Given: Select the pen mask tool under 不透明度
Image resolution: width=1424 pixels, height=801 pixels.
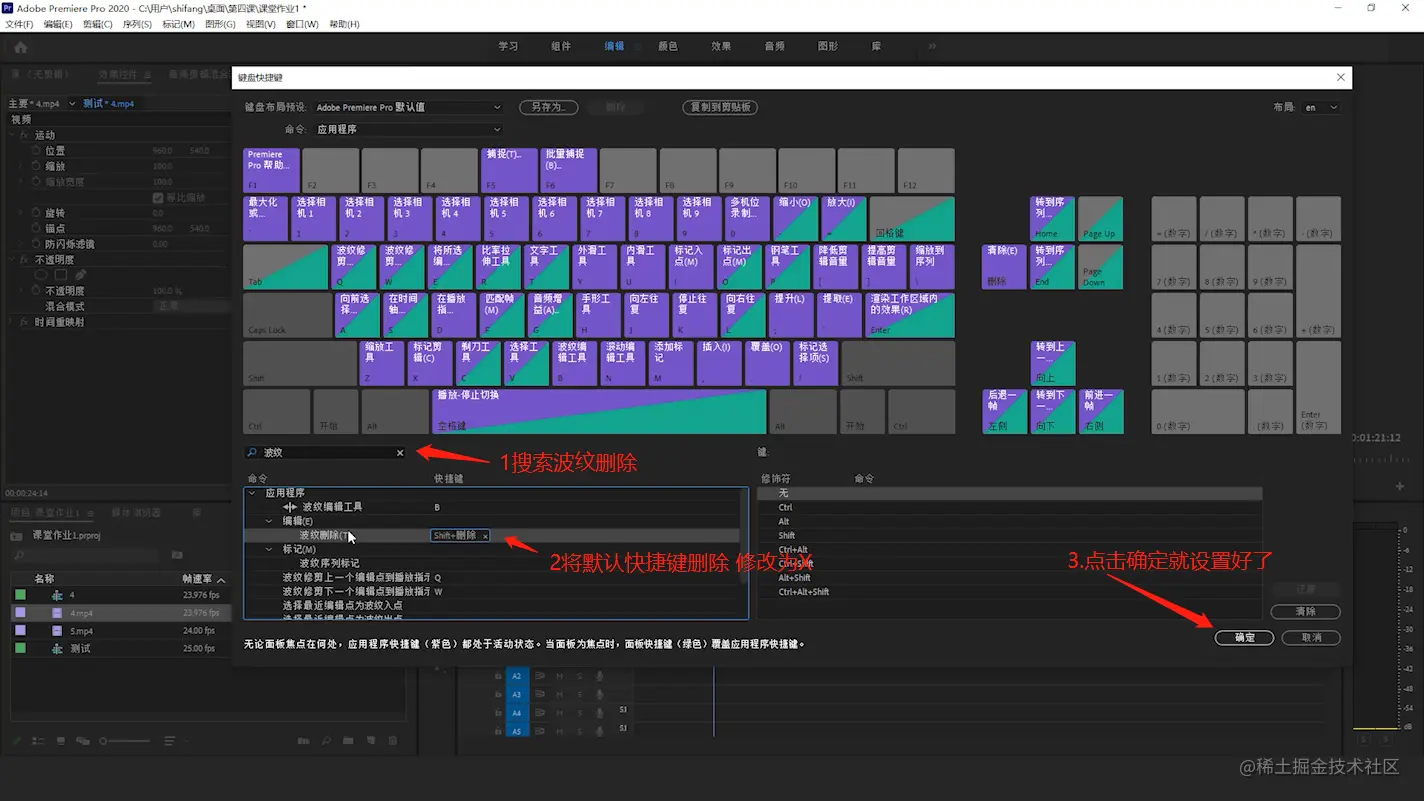Looking at the screenshot, I should click(x=80, y=275).
